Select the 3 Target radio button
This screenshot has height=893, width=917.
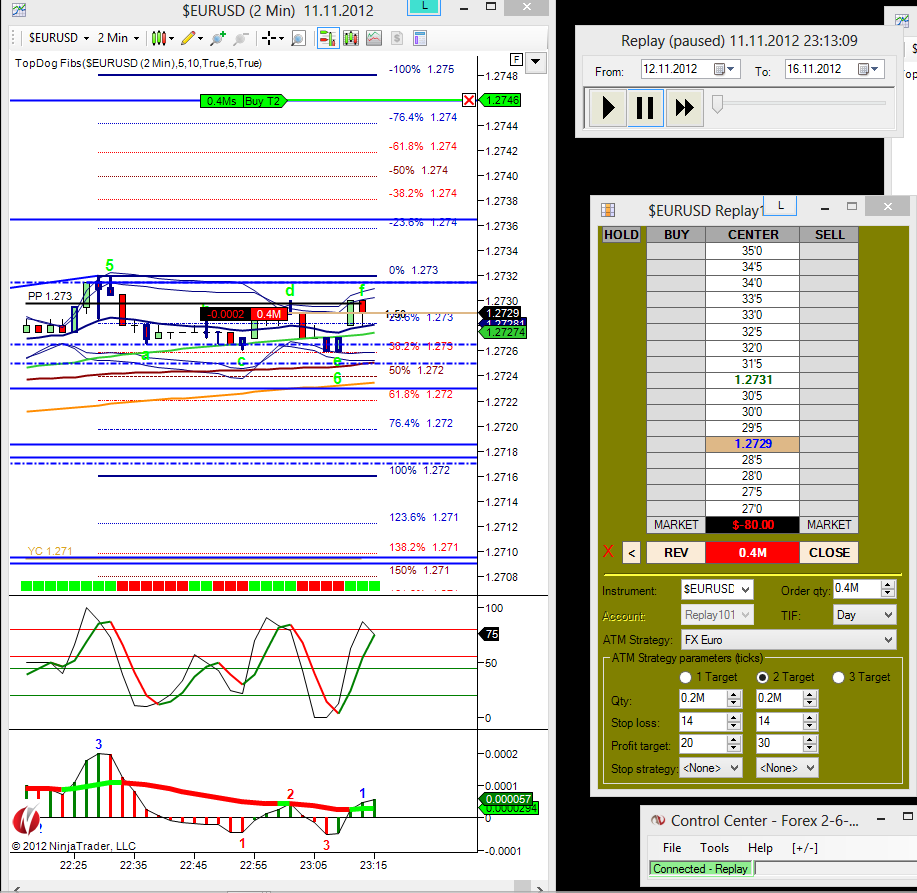838,677
